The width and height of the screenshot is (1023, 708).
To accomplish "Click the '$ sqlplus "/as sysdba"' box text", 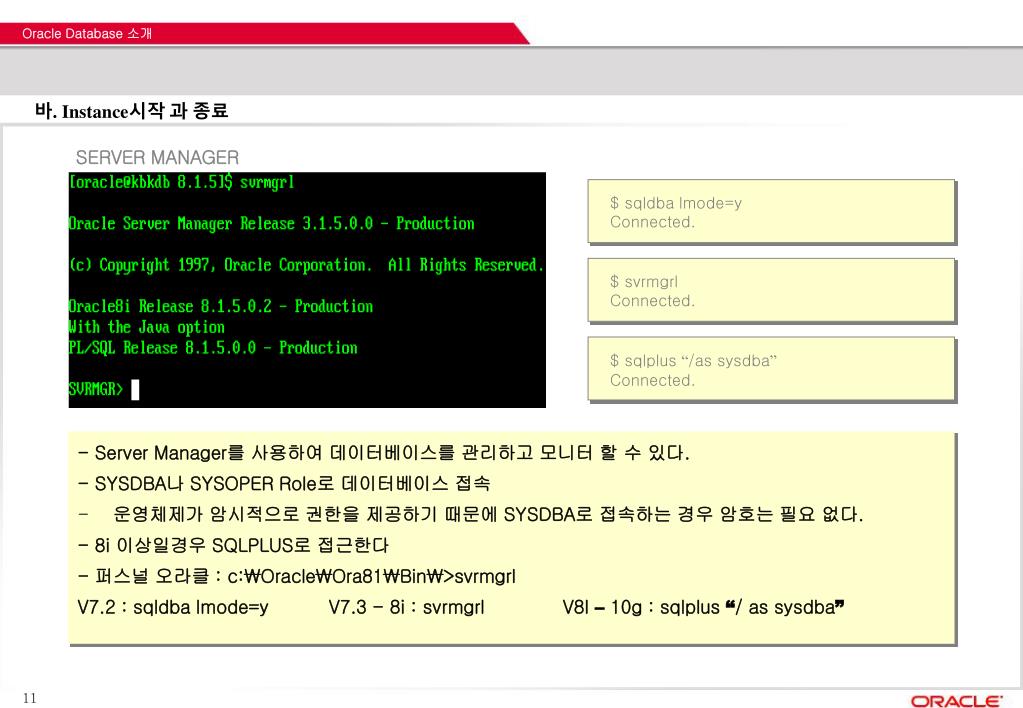I will (694, 361).
